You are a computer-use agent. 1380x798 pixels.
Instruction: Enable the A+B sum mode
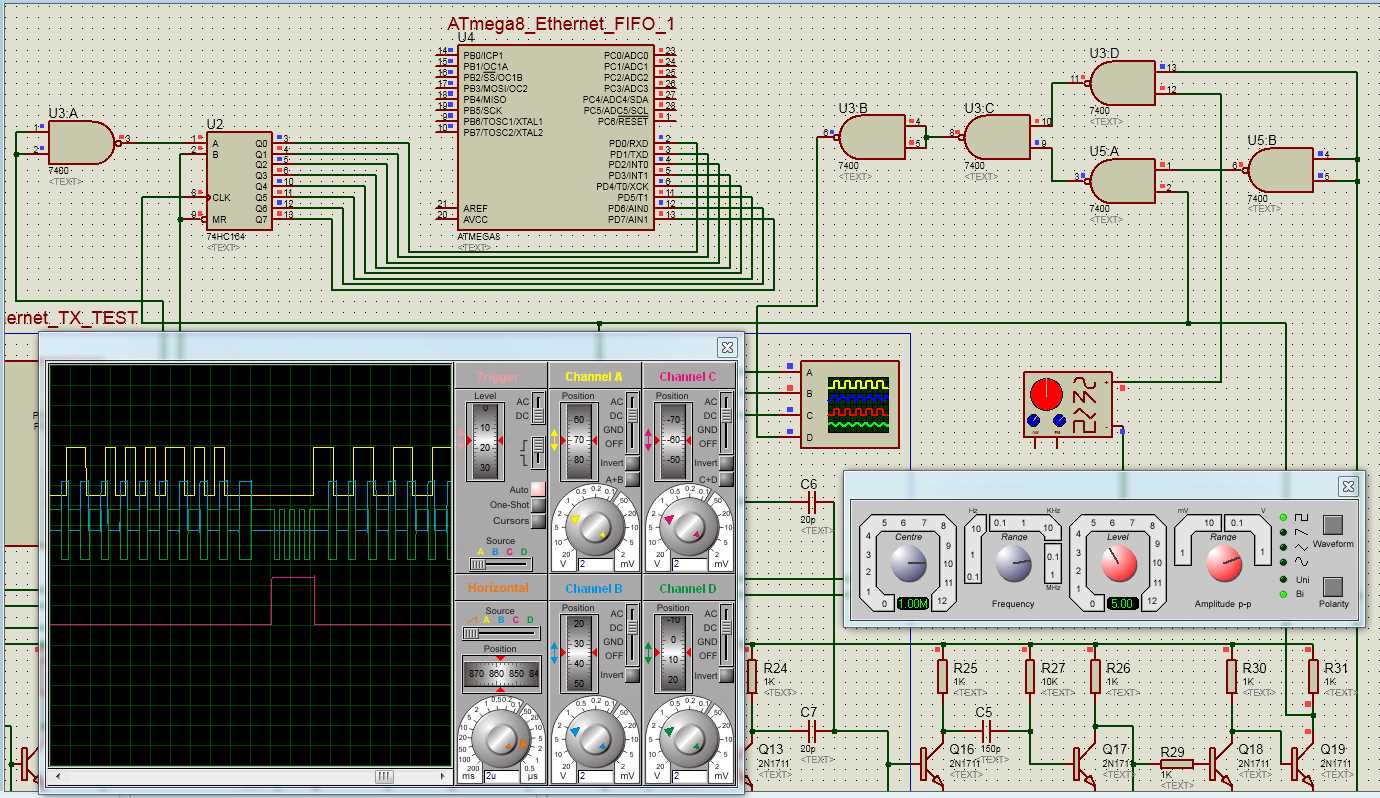[x=632, y=479]
